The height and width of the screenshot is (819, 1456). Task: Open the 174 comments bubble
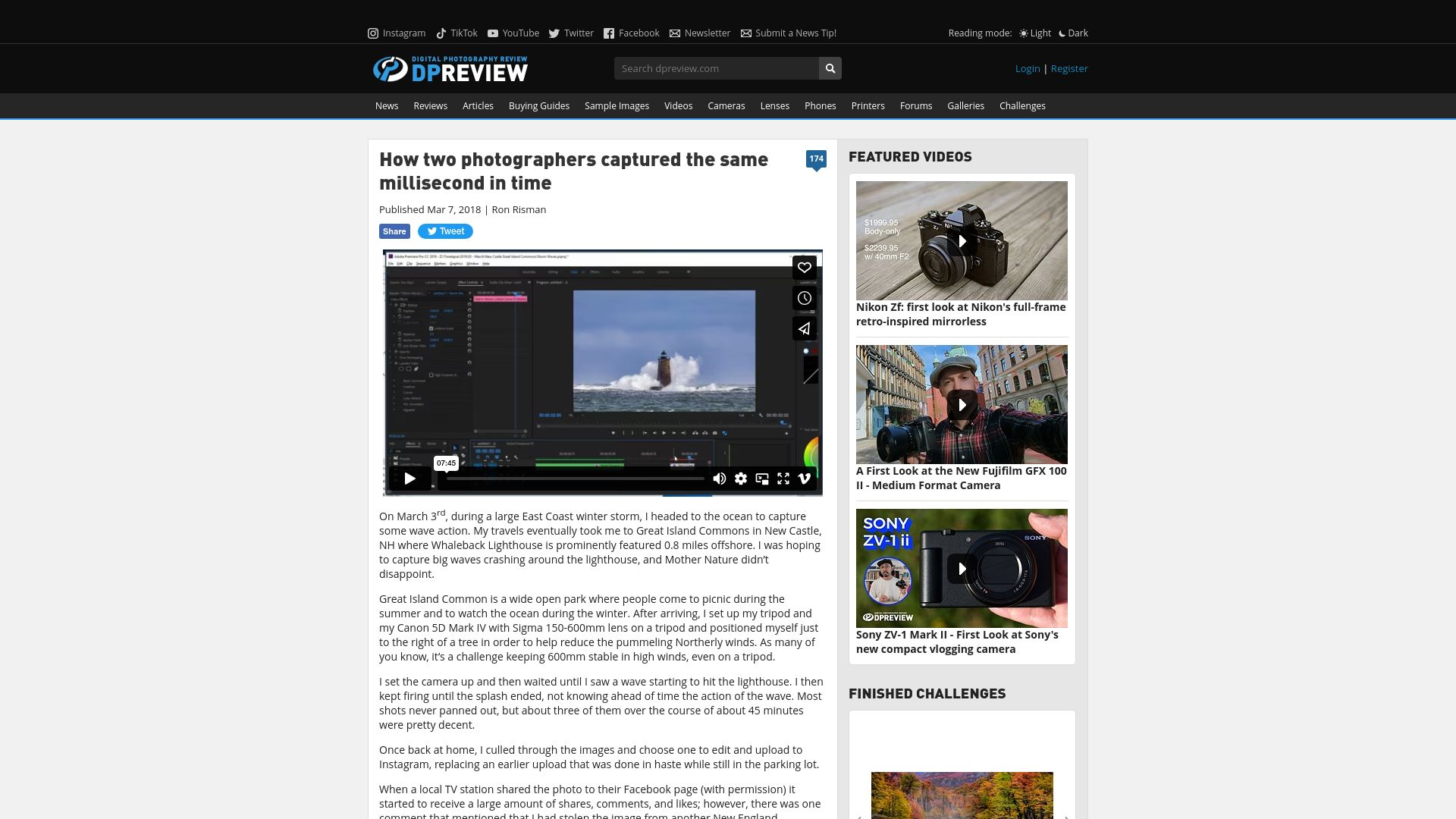click(816, 160)
